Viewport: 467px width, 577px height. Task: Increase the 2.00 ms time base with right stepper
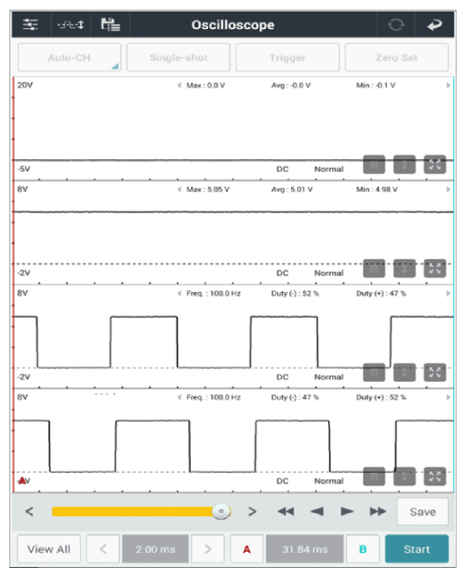point(208,549)
